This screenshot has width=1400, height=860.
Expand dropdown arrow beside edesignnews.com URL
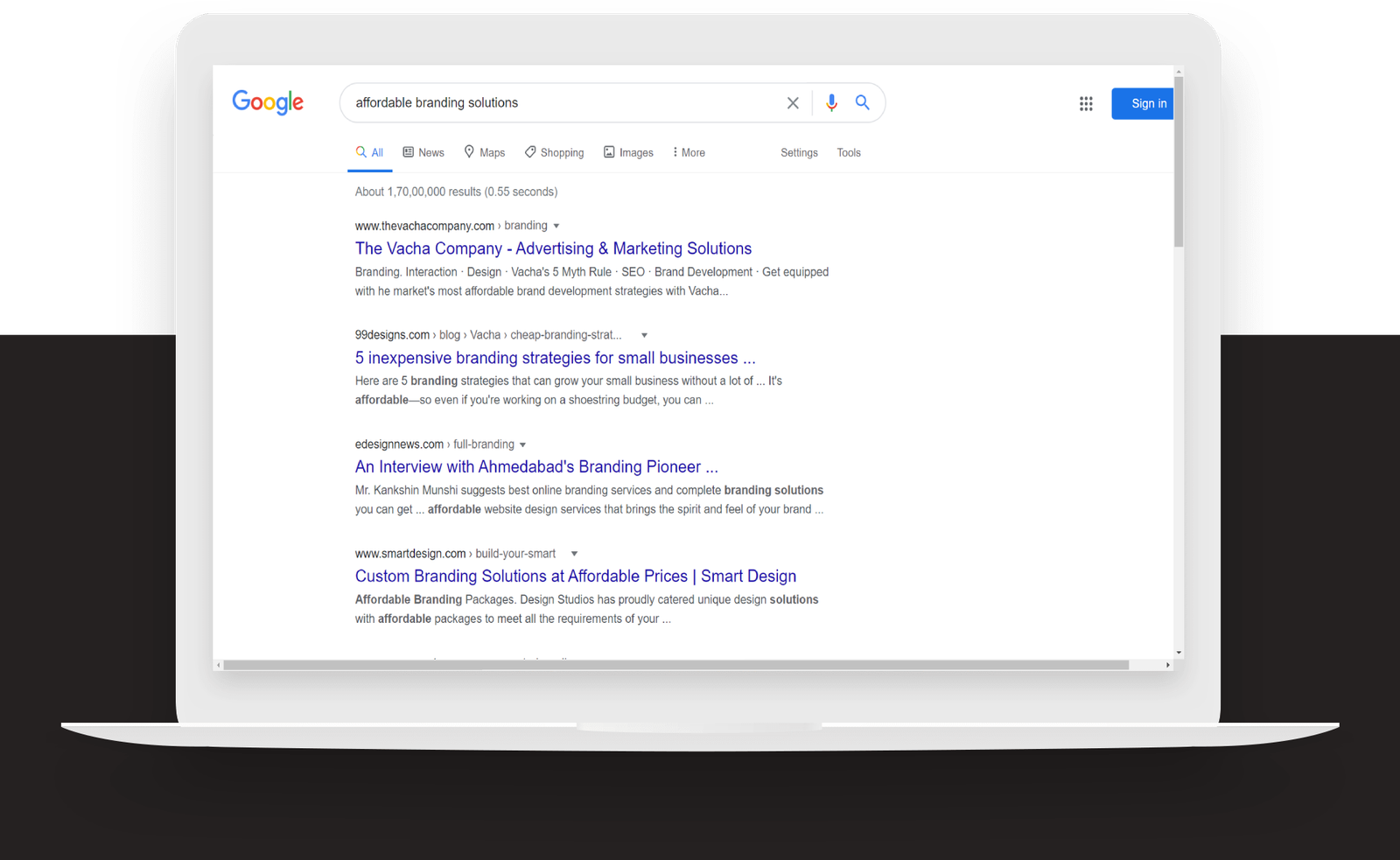pyautogui.click(x=523, y=444)
